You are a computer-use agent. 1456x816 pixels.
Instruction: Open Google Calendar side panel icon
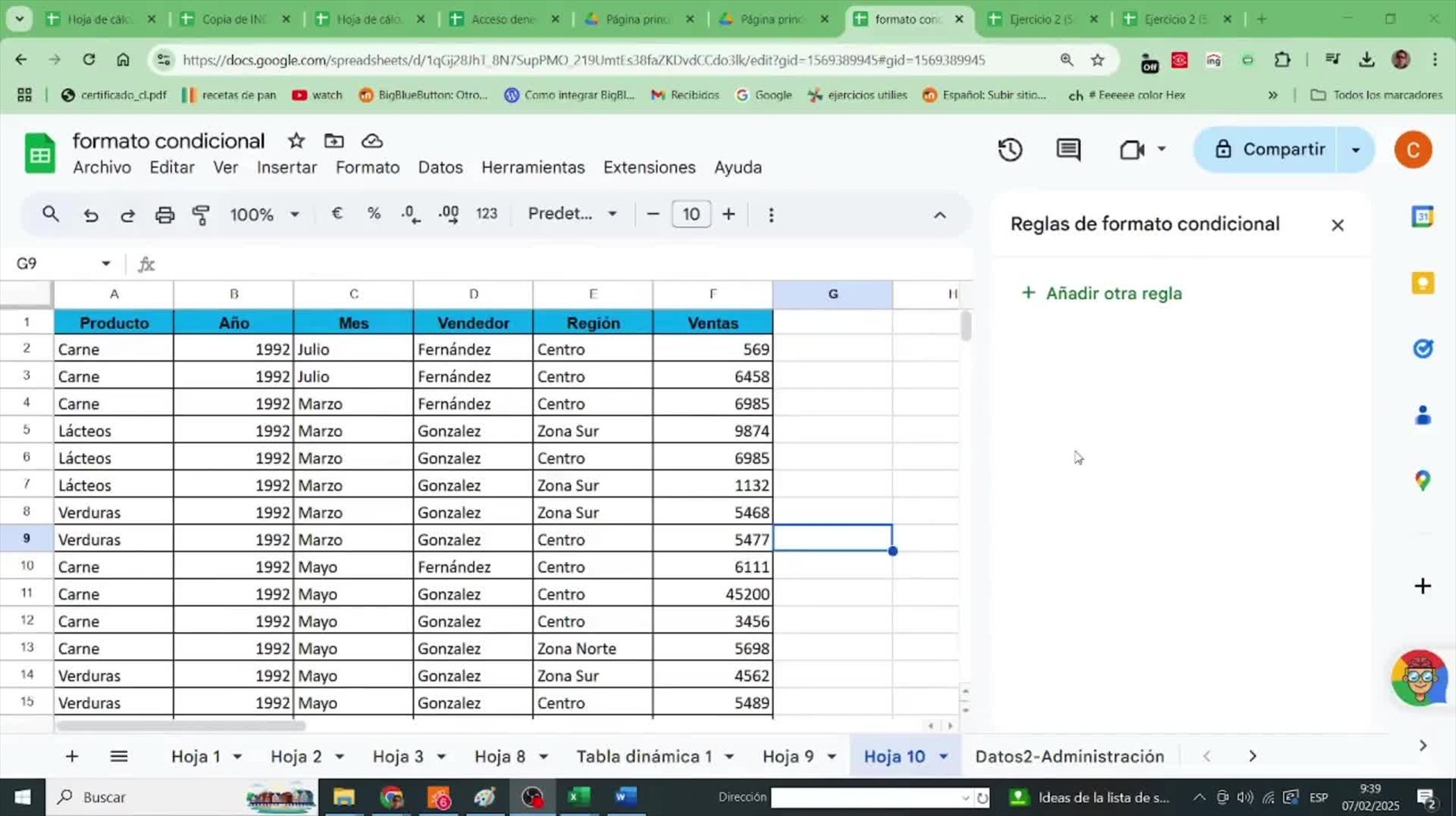tap(1422, 216)
